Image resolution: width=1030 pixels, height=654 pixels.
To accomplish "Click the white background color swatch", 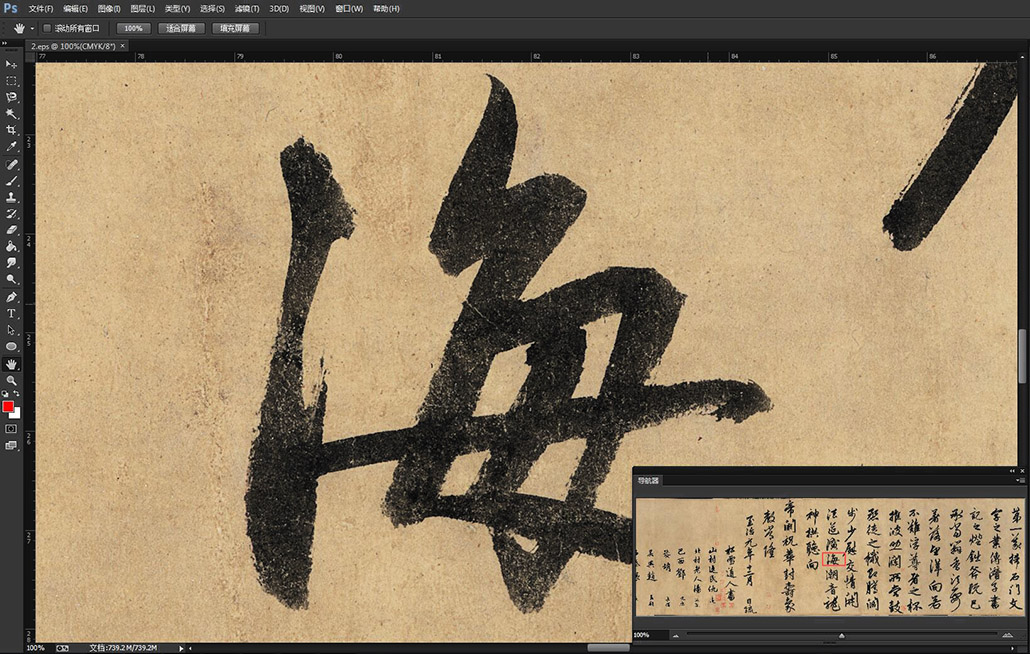I will [16, 414].
